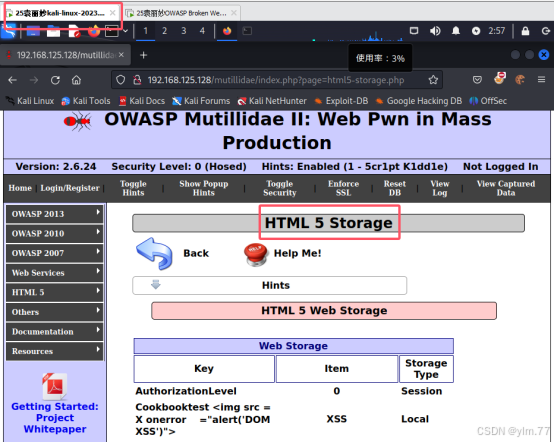This screenshot has height=442, width=554.
Task: Launch Firefox from the Kali panel launcher
Action: [x=94, y=31]
